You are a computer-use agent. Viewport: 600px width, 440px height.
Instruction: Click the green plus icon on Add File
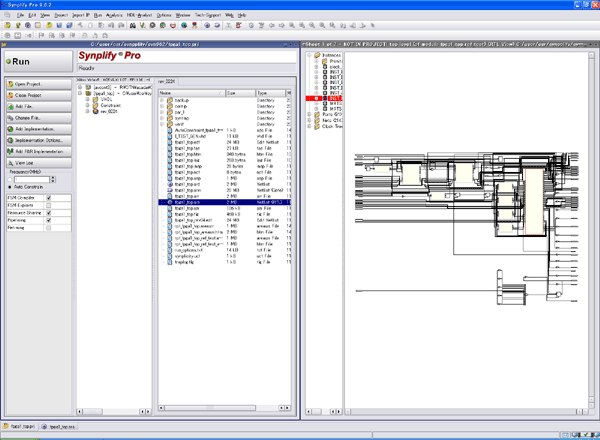coord(11,106)
